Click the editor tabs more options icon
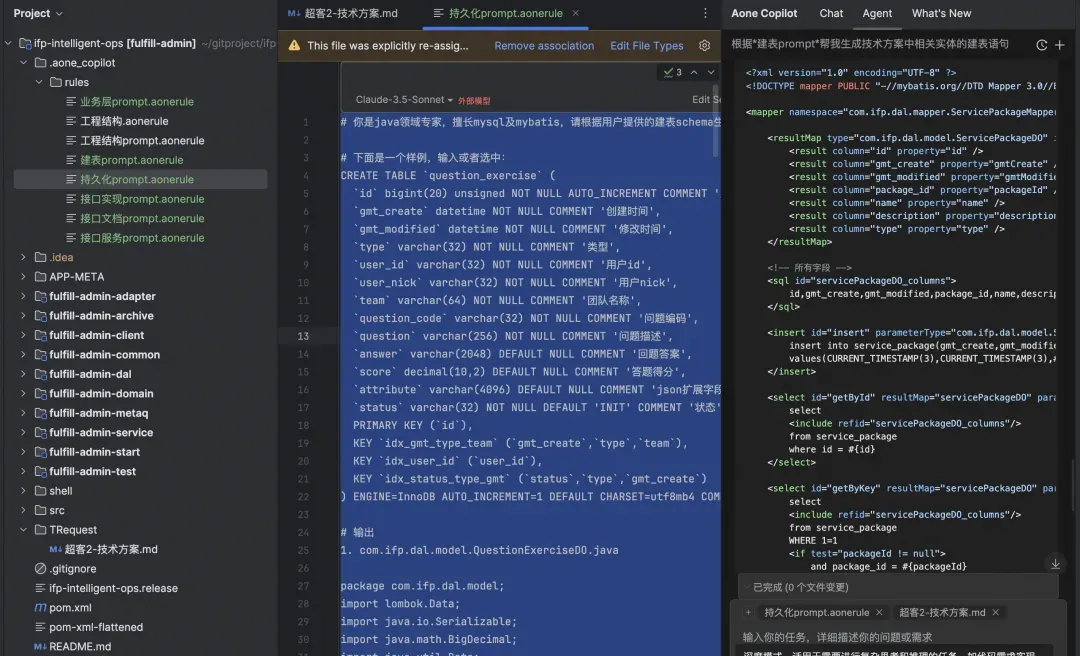Screen dimensions: 1080x656 tap(705, 13)
